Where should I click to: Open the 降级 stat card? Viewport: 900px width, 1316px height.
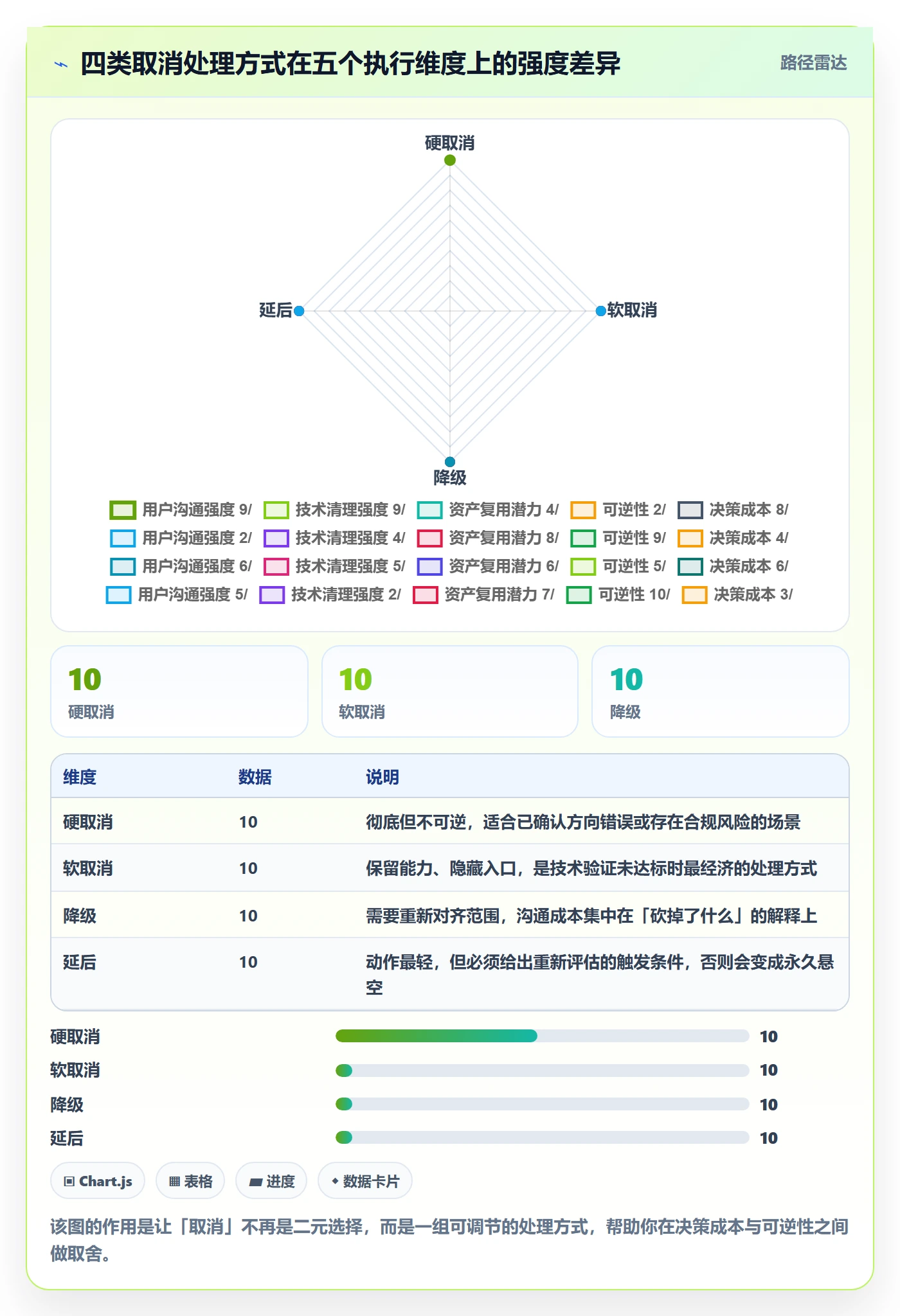pyautogui.click(x=721, y=691)
